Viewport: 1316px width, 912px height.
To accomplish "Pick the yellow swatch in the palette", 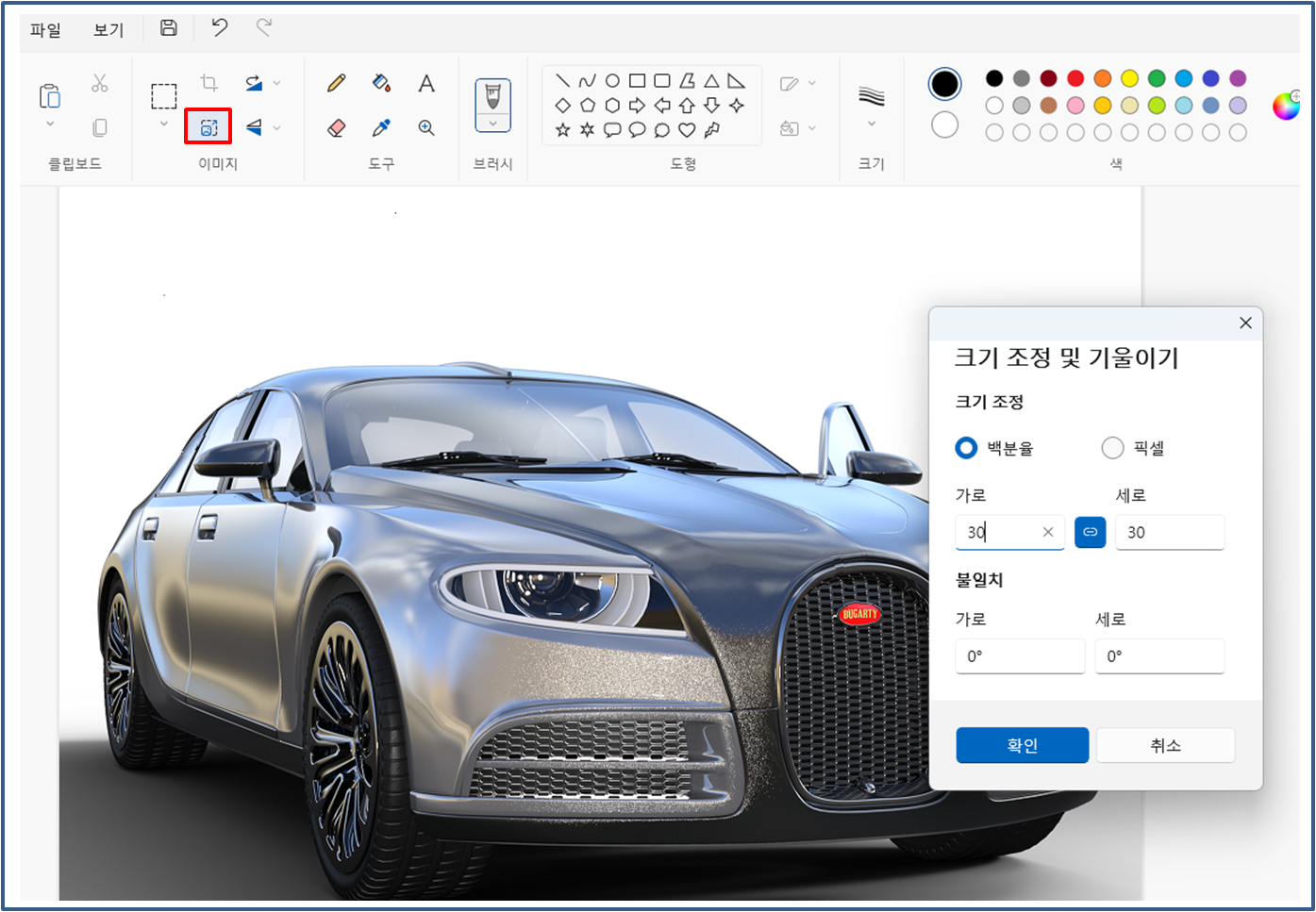I will pyautogui.click(x=1129, y=78).
